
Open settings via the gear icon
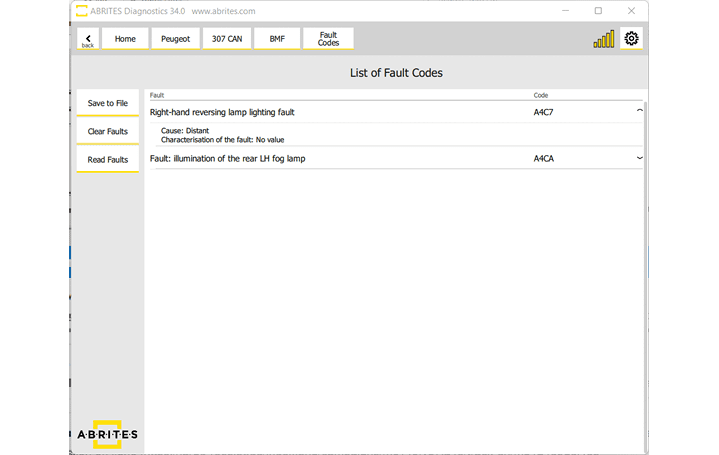631,39
